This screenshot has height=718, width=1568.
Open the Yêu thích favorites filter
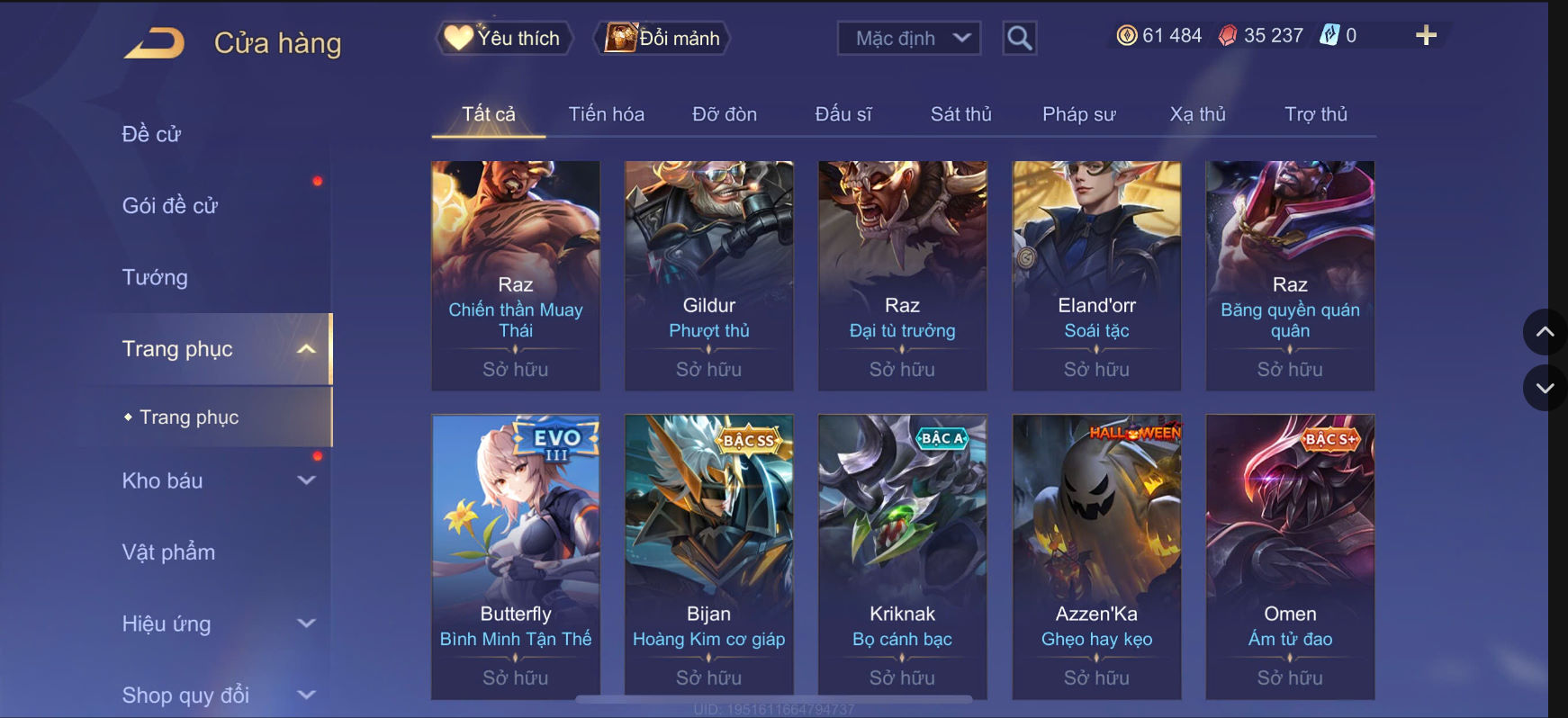[x=504, y=38]
